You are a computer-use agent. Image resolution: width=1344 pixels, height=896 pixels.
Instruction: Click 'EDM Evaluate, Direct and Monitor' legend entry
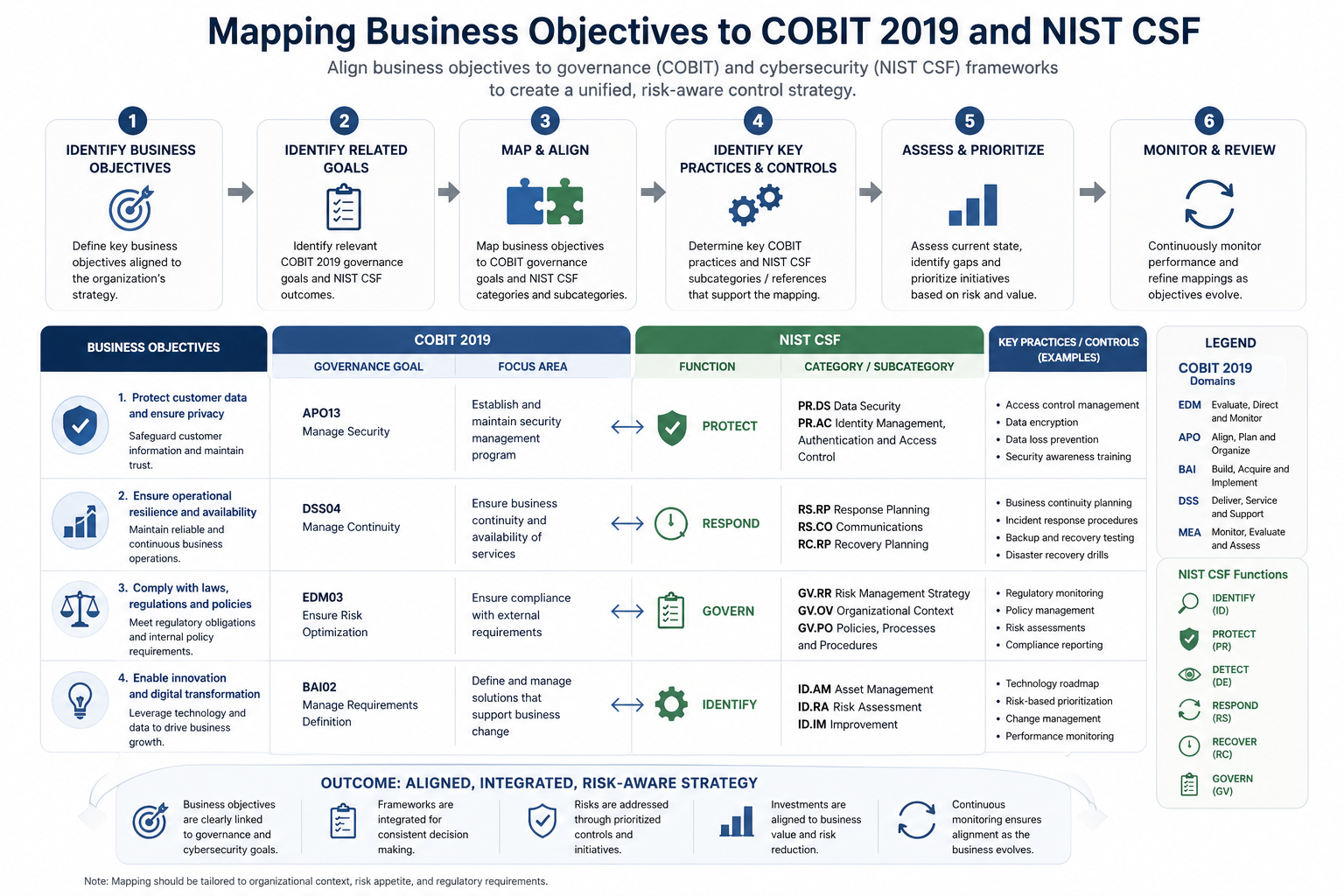[1228, 411]
